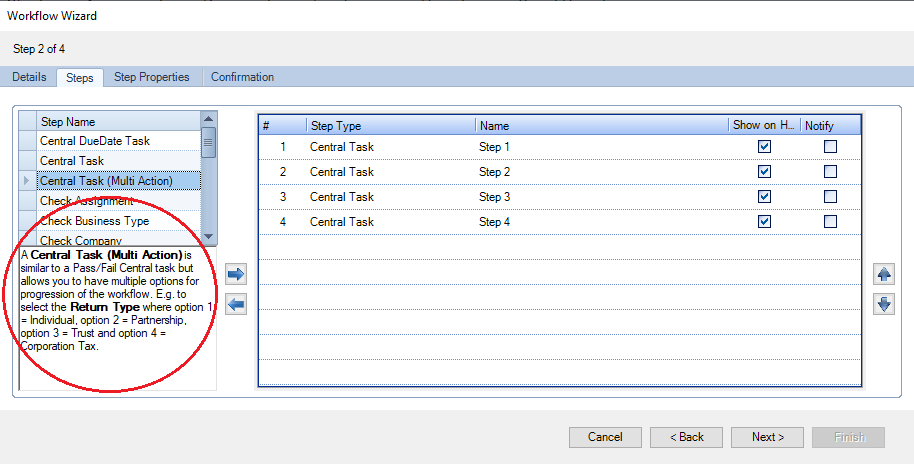The height and width of the screenshot is (464, 914).
Task: Proceed with the Next > button
Action: click(767, 437)
